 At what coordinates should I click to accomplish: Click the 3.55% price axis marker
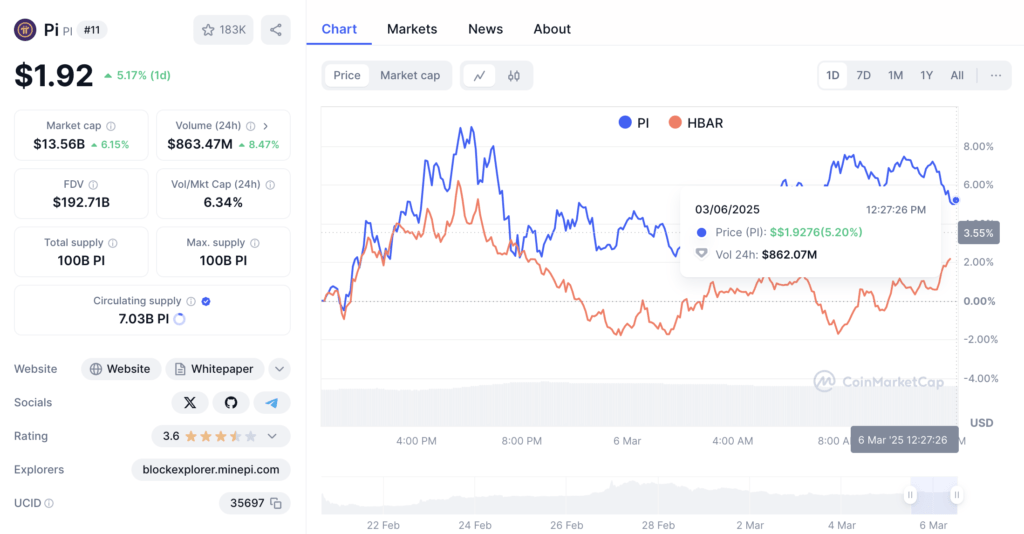(978, 233)
